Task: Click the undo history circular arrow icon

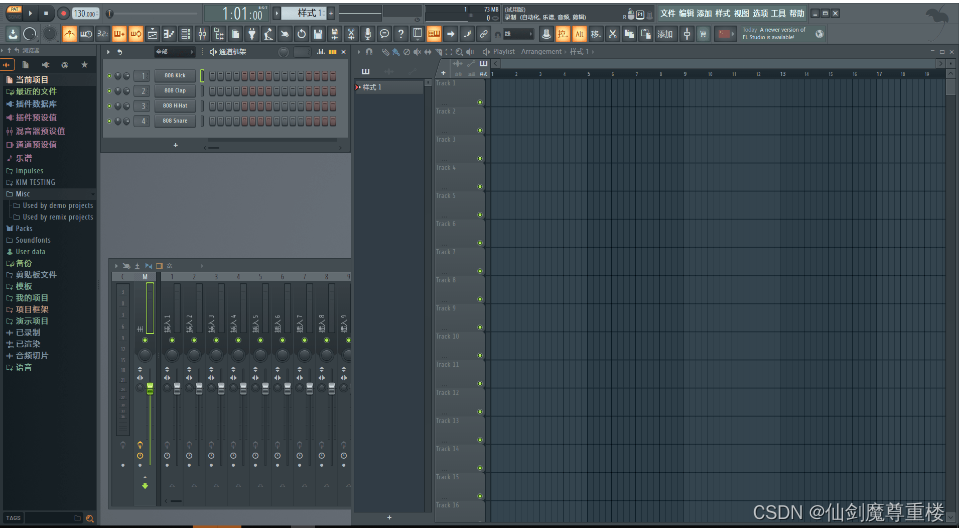Action: click(x=301, y=34)
